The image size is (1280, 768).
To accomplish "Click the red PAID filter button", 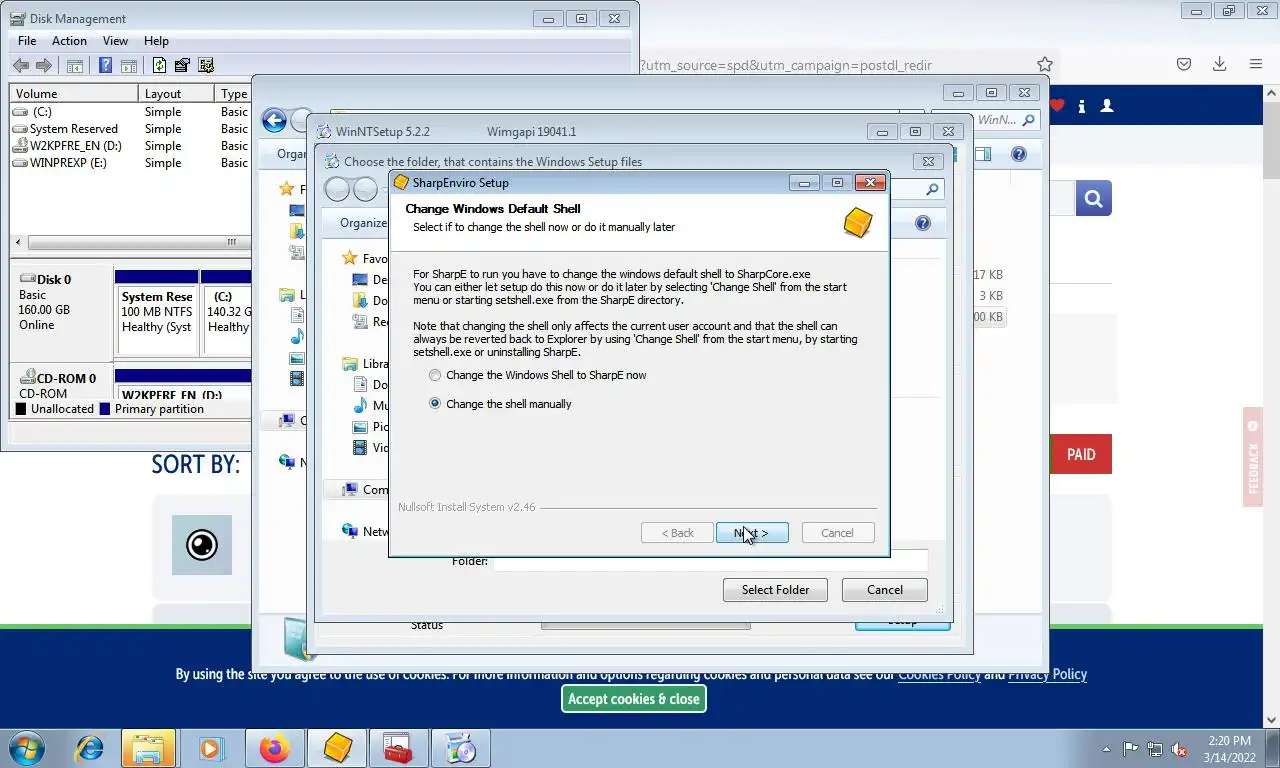I will [1081, 454].
